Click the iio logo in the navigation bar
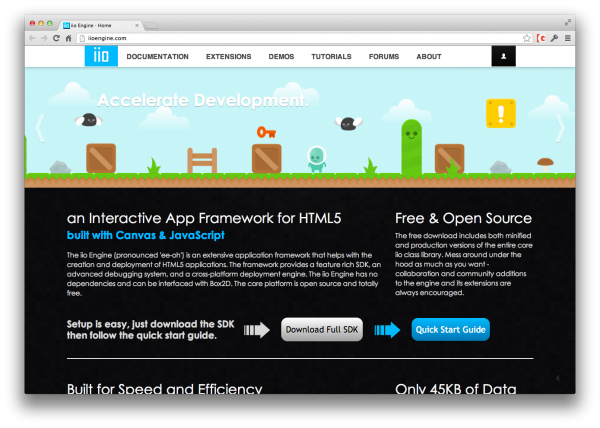 [101, 56]
